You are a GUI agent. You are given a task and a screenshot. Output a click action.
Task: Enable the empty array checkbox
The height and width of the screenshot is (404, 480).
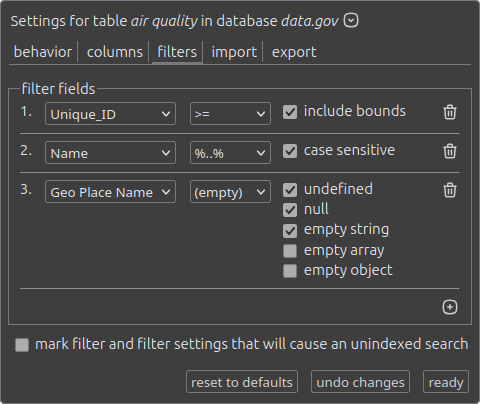coord(290,251)
